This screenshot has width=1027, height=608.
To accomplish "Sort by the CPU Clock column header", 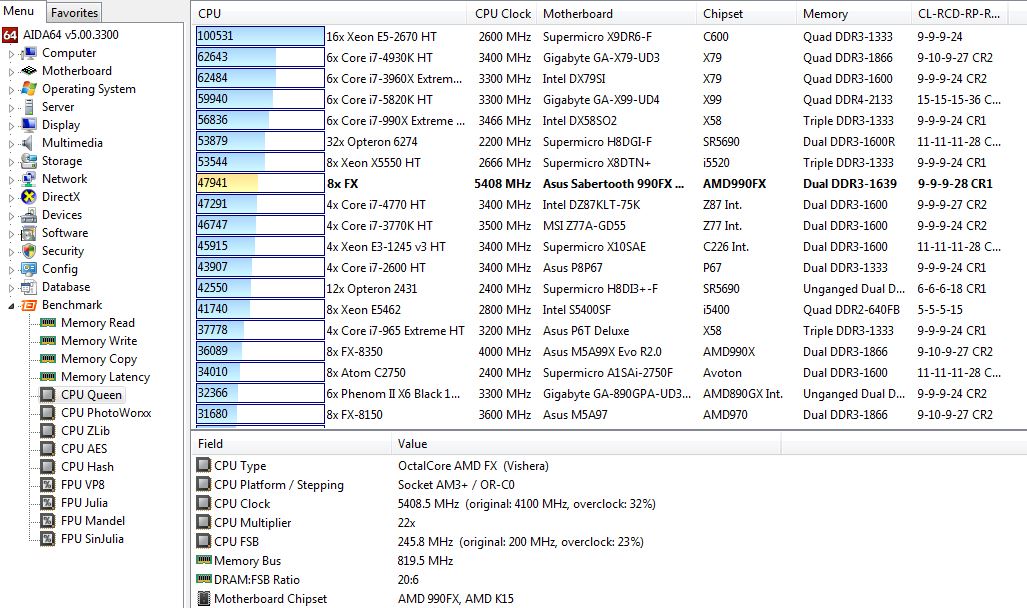I will point(502,13).
